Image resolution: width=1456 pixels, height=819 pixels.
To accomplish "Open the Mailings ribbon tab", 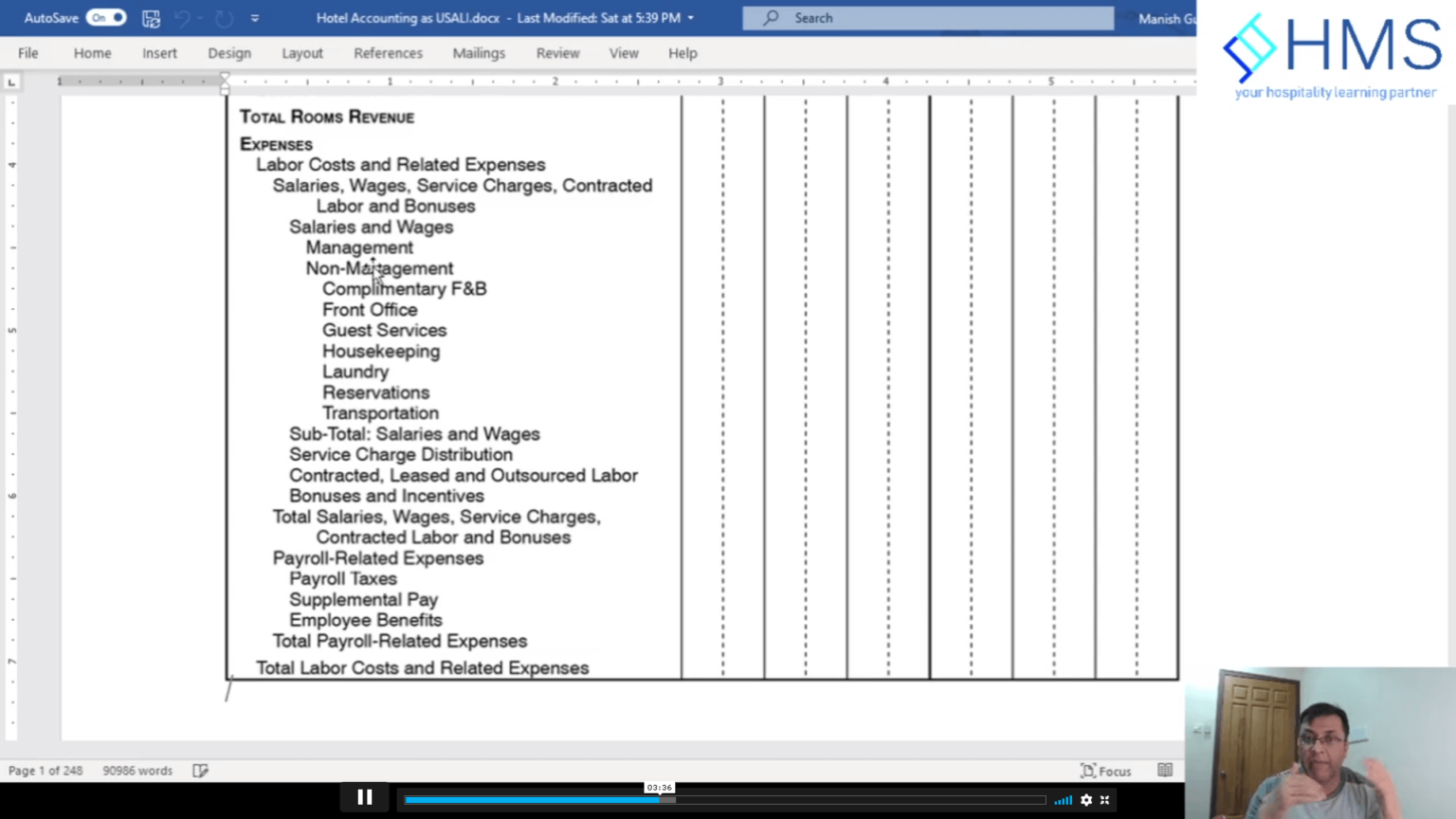I will tap(479, 53).
